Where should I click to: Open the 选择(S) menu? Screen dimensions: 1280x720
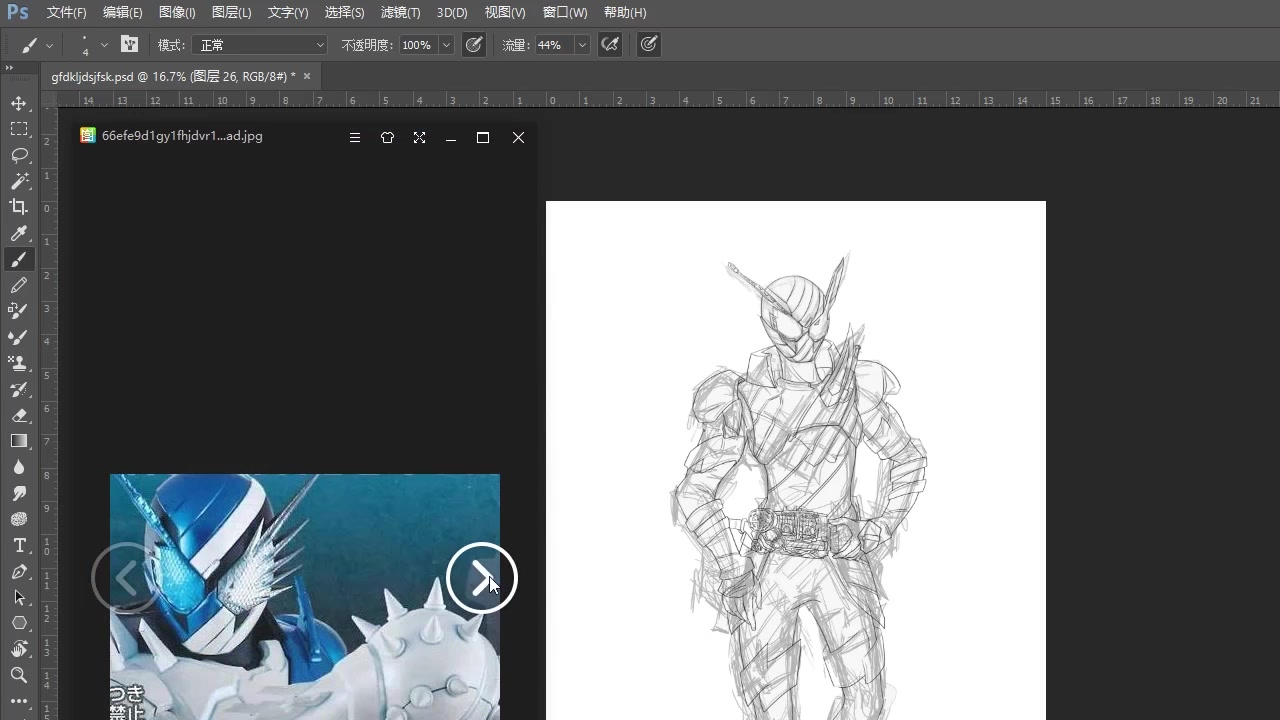coord(345,13)
